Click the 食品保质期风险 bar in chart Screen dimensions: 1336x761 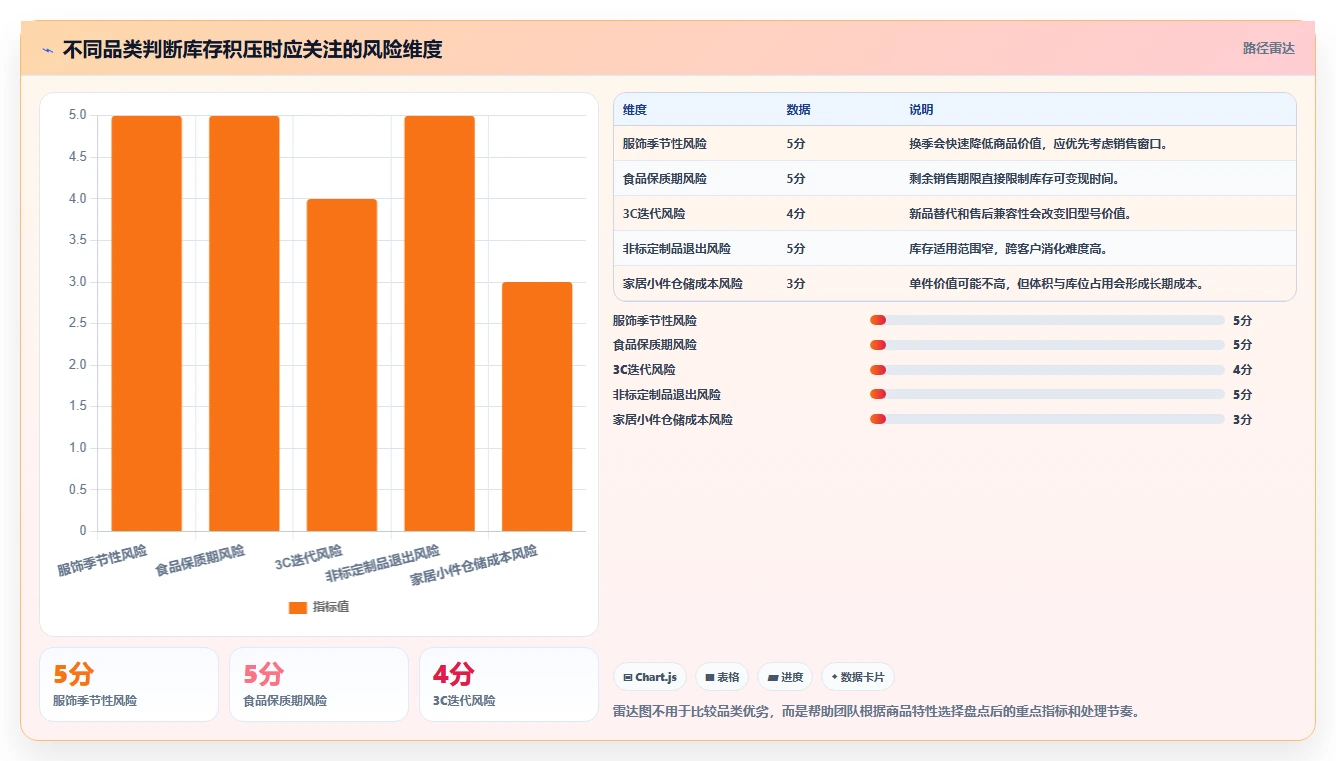(x=244, y=323)
